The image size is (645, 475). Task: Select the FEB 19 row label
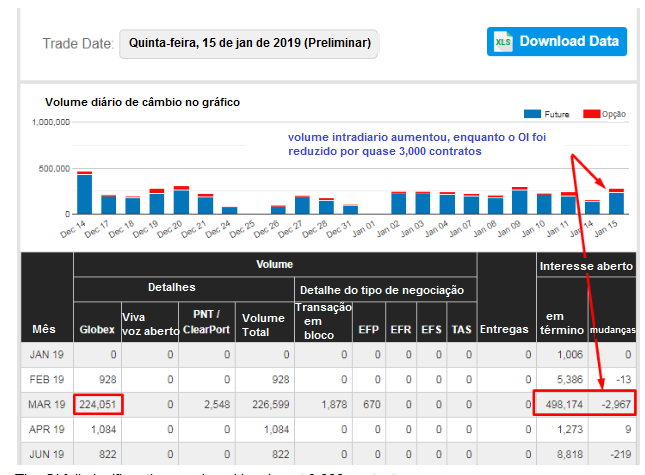(48, 381)
